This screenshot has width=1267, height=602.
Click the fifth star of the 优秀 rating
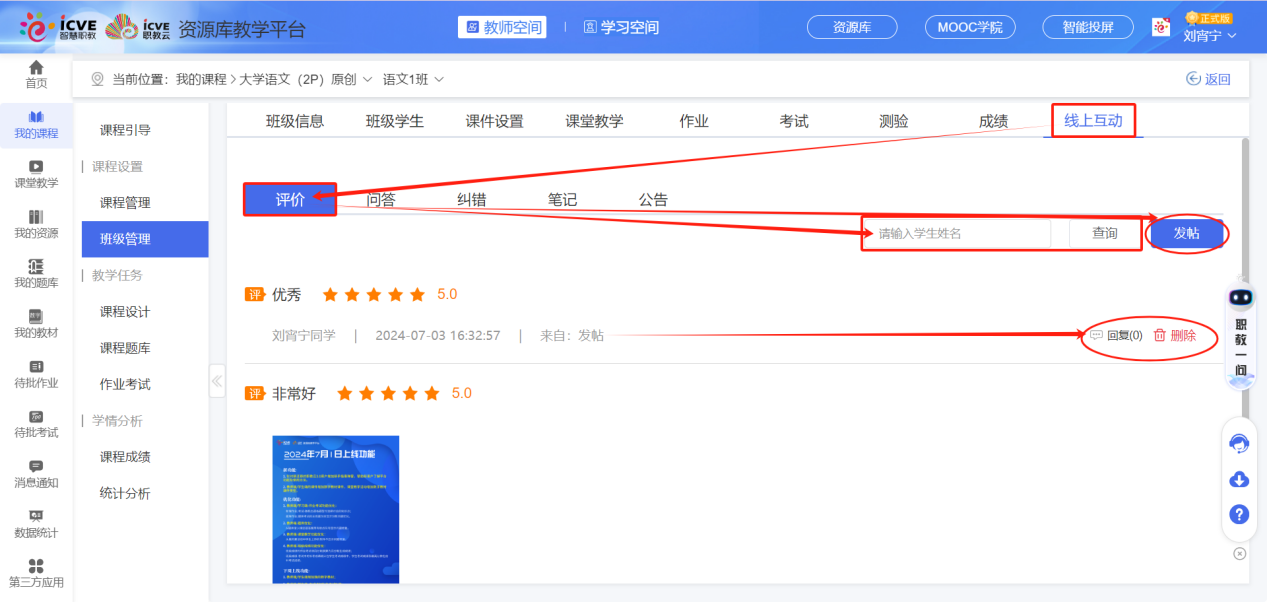(x=416, y=294)
